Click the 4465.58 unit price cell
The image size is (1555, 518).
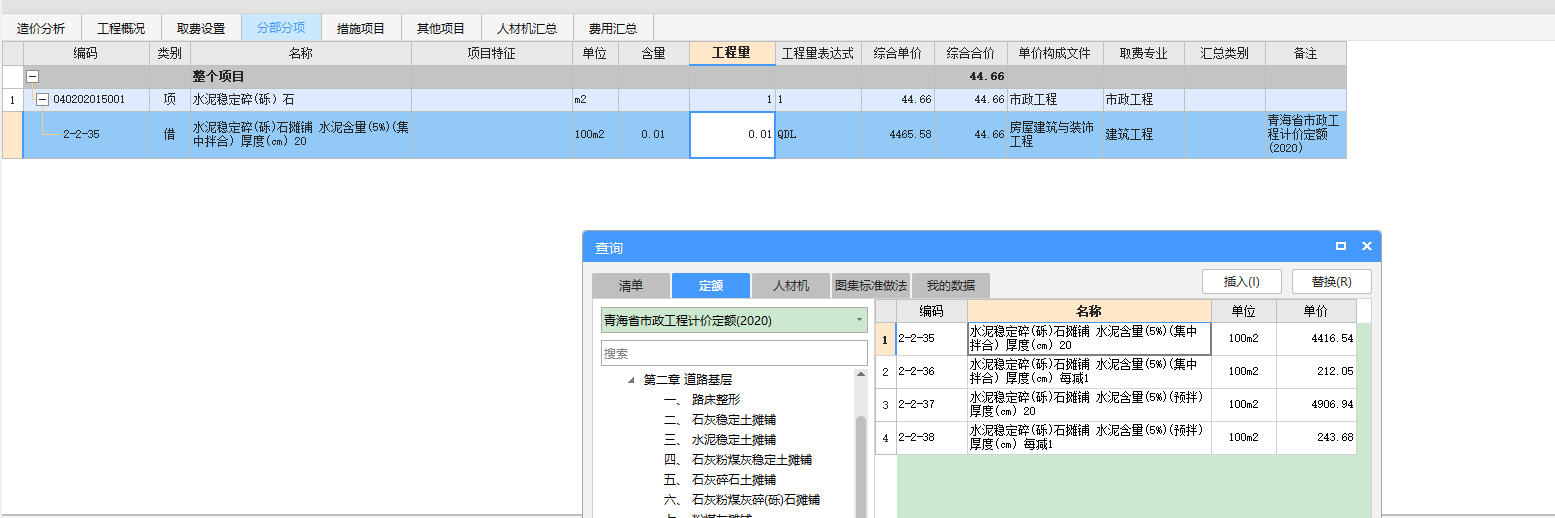tap(898, 134)
